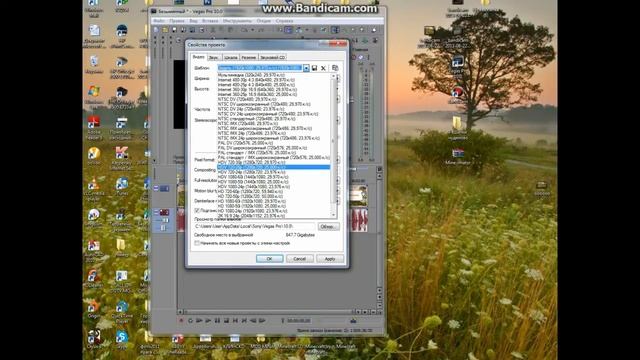The width and height of the screenshot is (640, 360).
Task: Open the Вставка menu in Vegas Pro
Action: 210,21
